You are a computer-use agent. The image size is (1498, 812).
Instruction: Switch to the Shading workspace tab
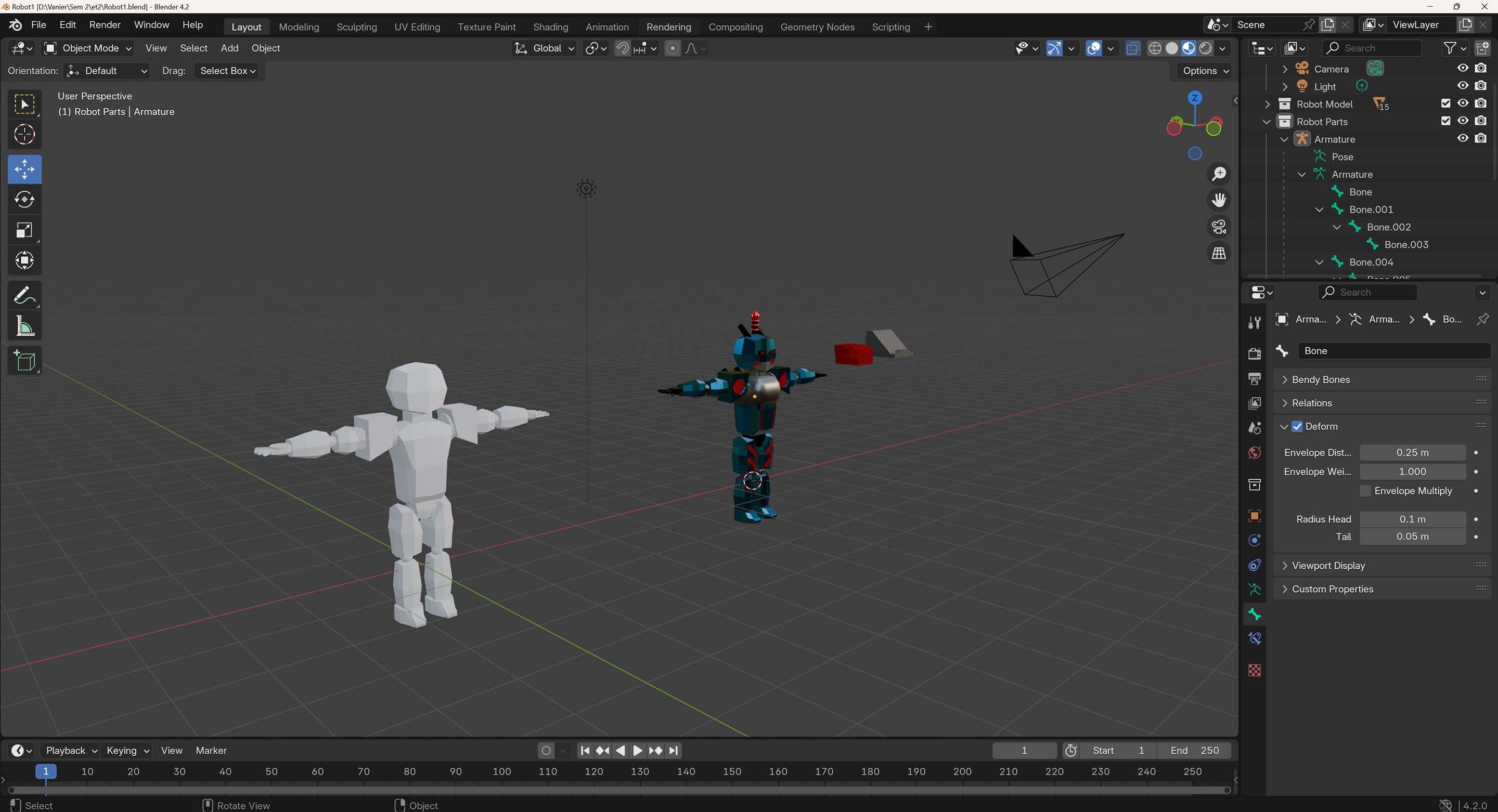550,27
